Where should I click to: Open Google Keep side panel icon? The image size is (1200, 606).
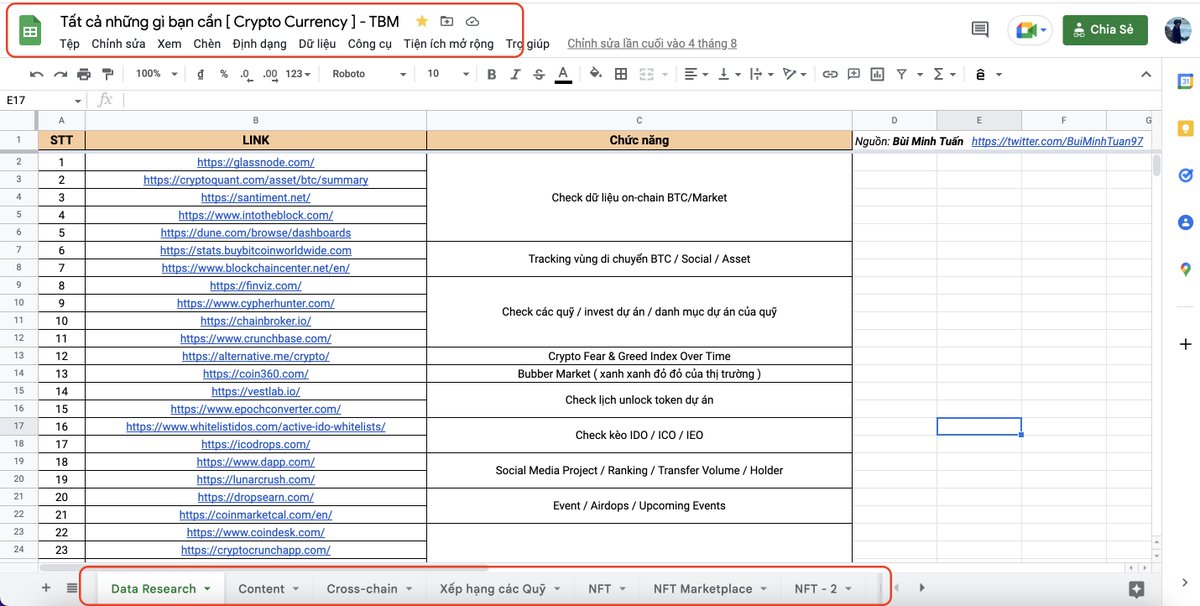1185,128
